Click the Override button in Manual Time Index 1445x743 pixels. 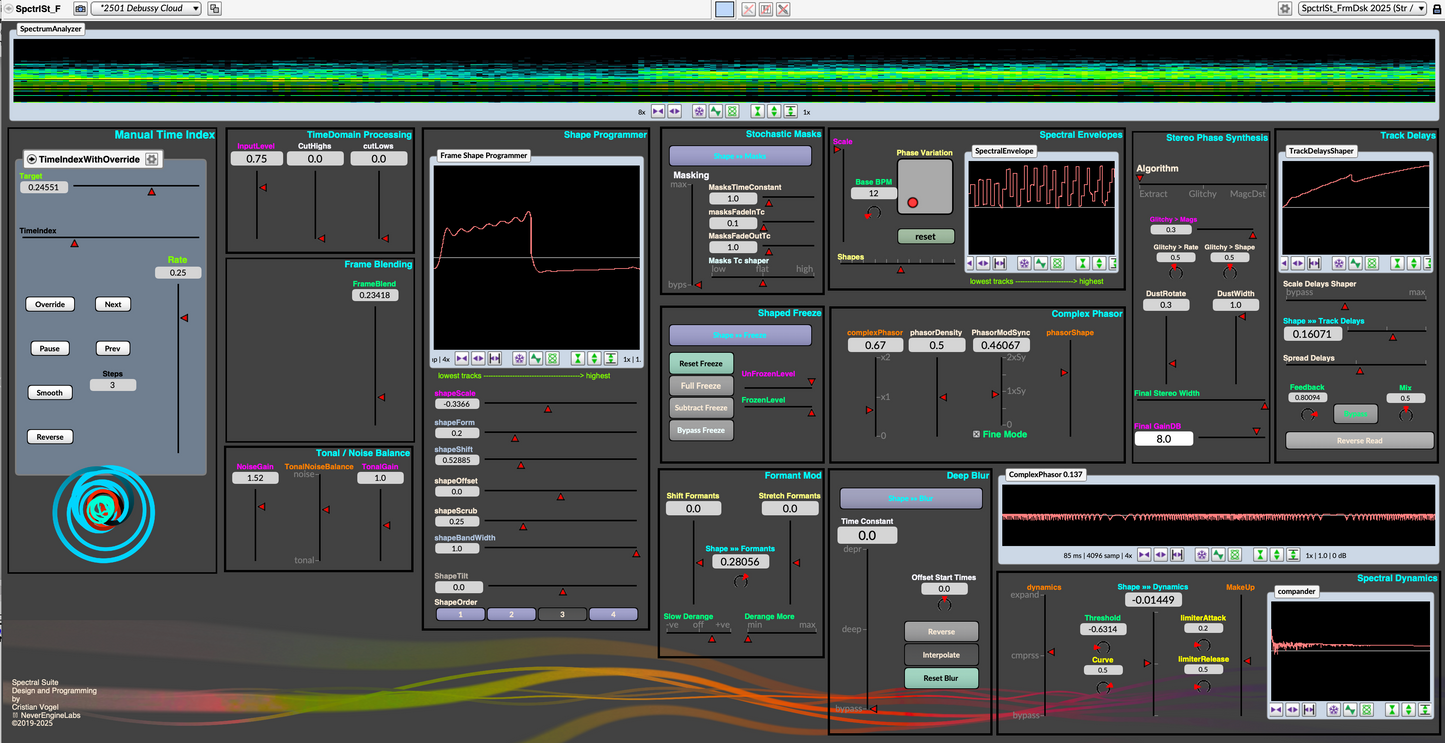pos(50,304)
